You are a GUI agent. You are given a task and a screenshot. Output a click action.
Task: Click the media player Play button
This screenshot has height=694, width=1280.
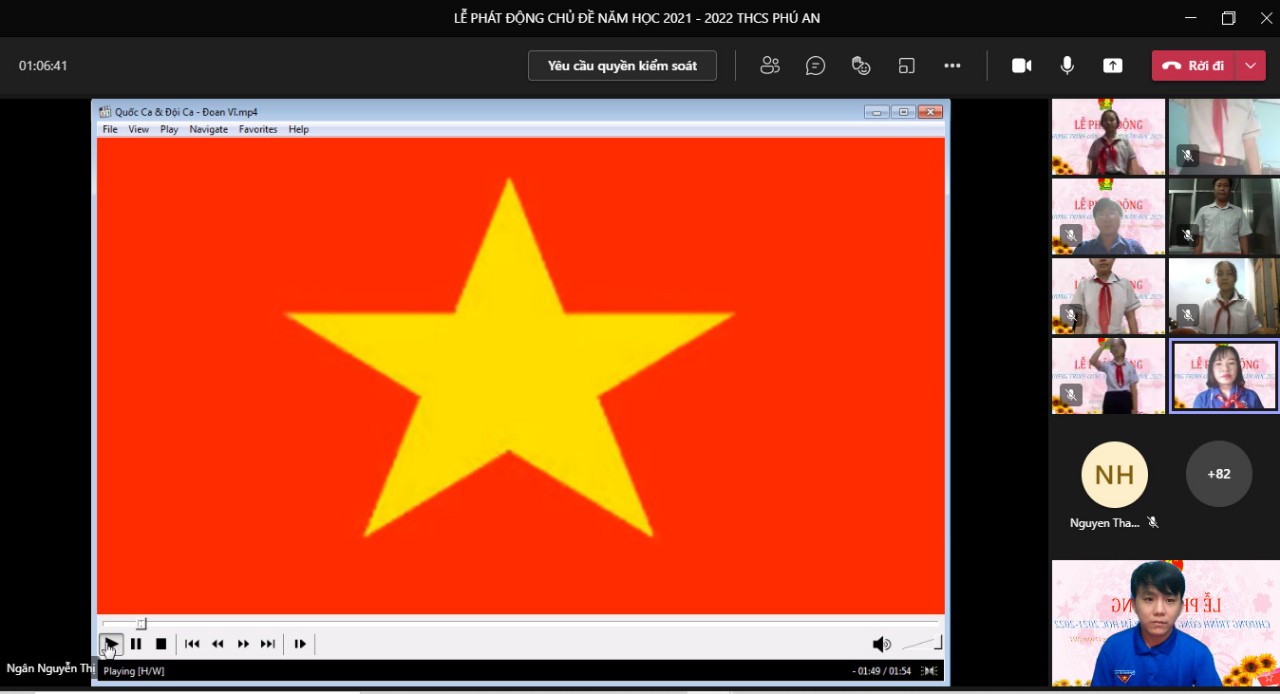pyautogui.click(x=111, y=644)
